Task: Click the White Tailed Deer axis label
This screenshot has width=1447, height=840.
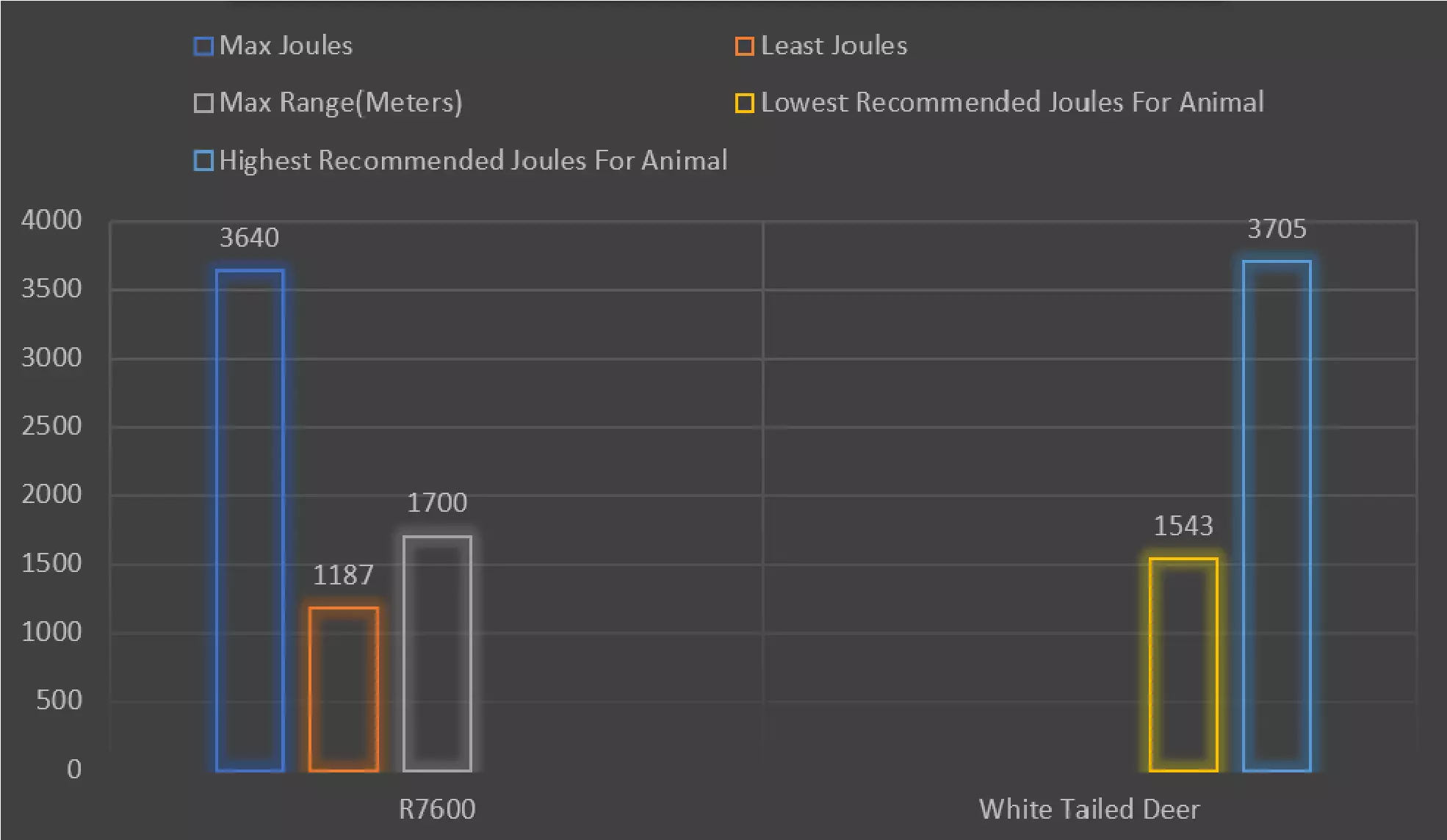Action: coord(1089,809)
